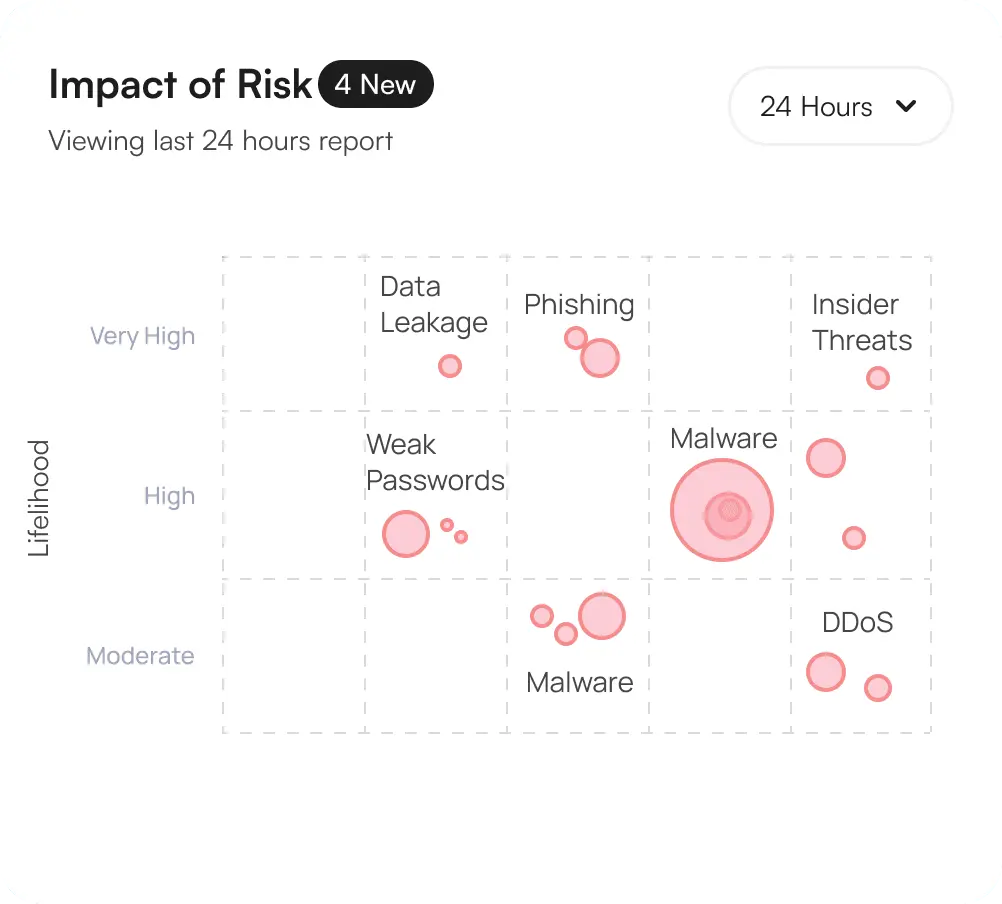Click the largest Phishing bubble
1002x904 pixels.
599,356
